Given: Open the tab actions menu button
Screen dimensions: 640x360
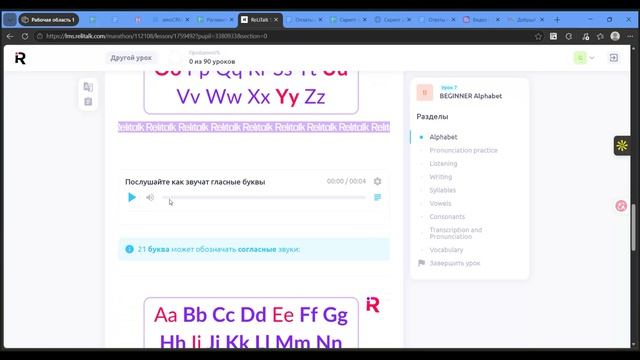Looking at the screenshot, I should (x=10, y=20).
